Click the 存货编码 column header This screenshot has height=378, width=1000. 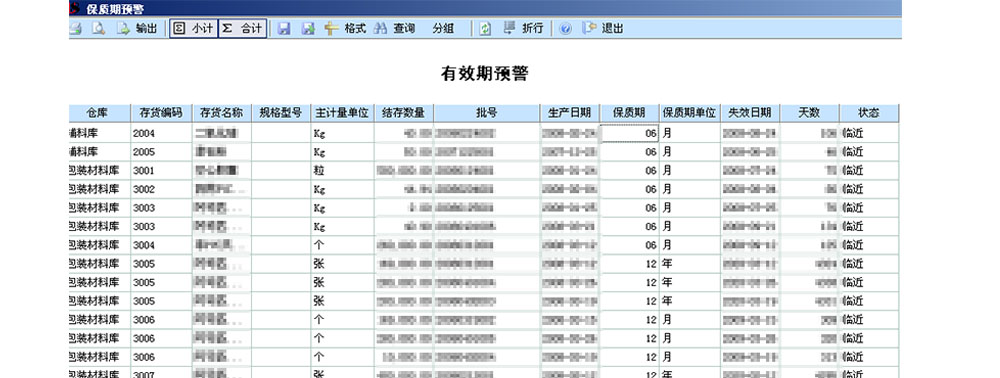click(x=161, y=113)
